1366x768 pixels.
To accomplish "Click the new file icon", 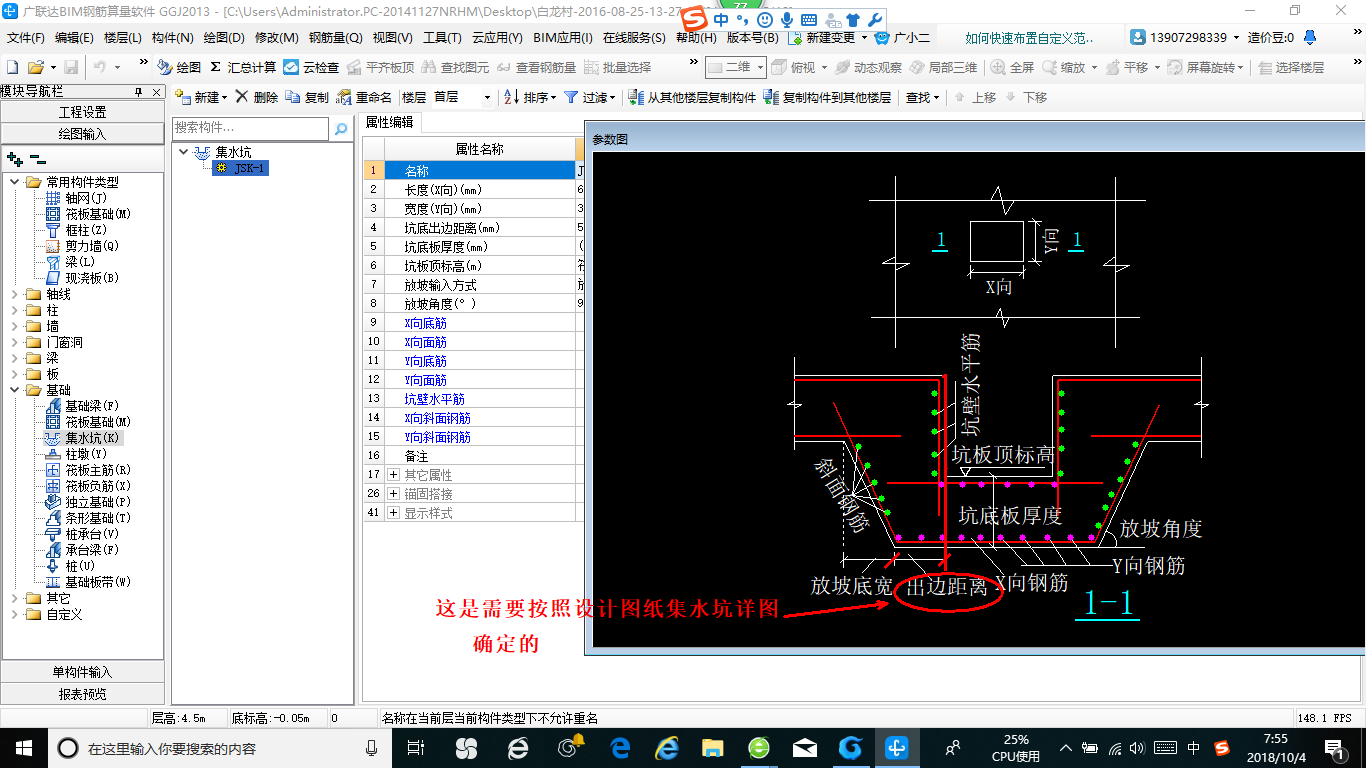I will [13, 67].
